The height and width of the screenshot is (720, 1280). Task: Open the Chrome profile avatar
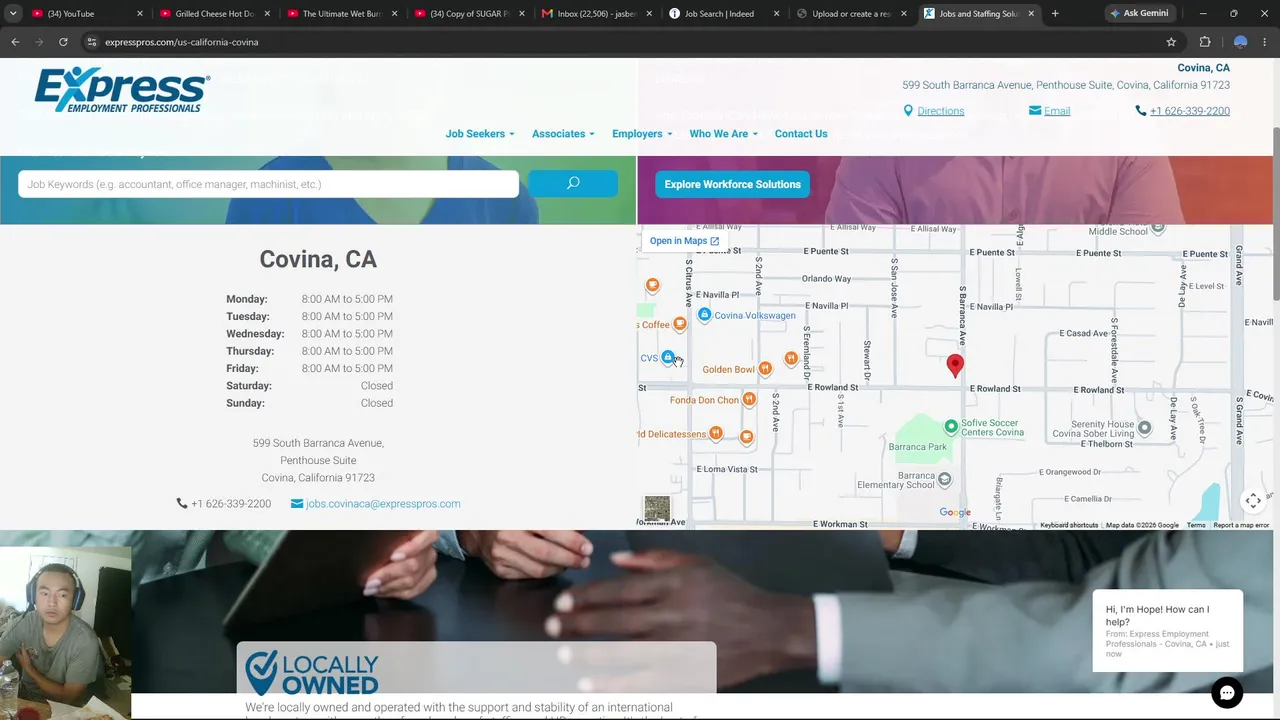pos(1240,42)
